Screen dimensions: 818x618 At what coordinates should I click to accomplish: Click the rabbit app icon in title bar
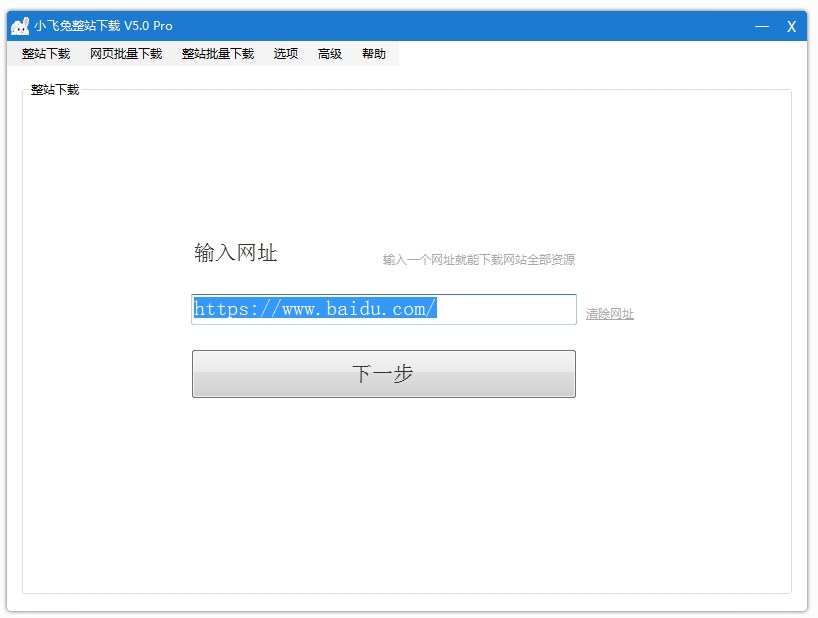click(x=20, y=26)
